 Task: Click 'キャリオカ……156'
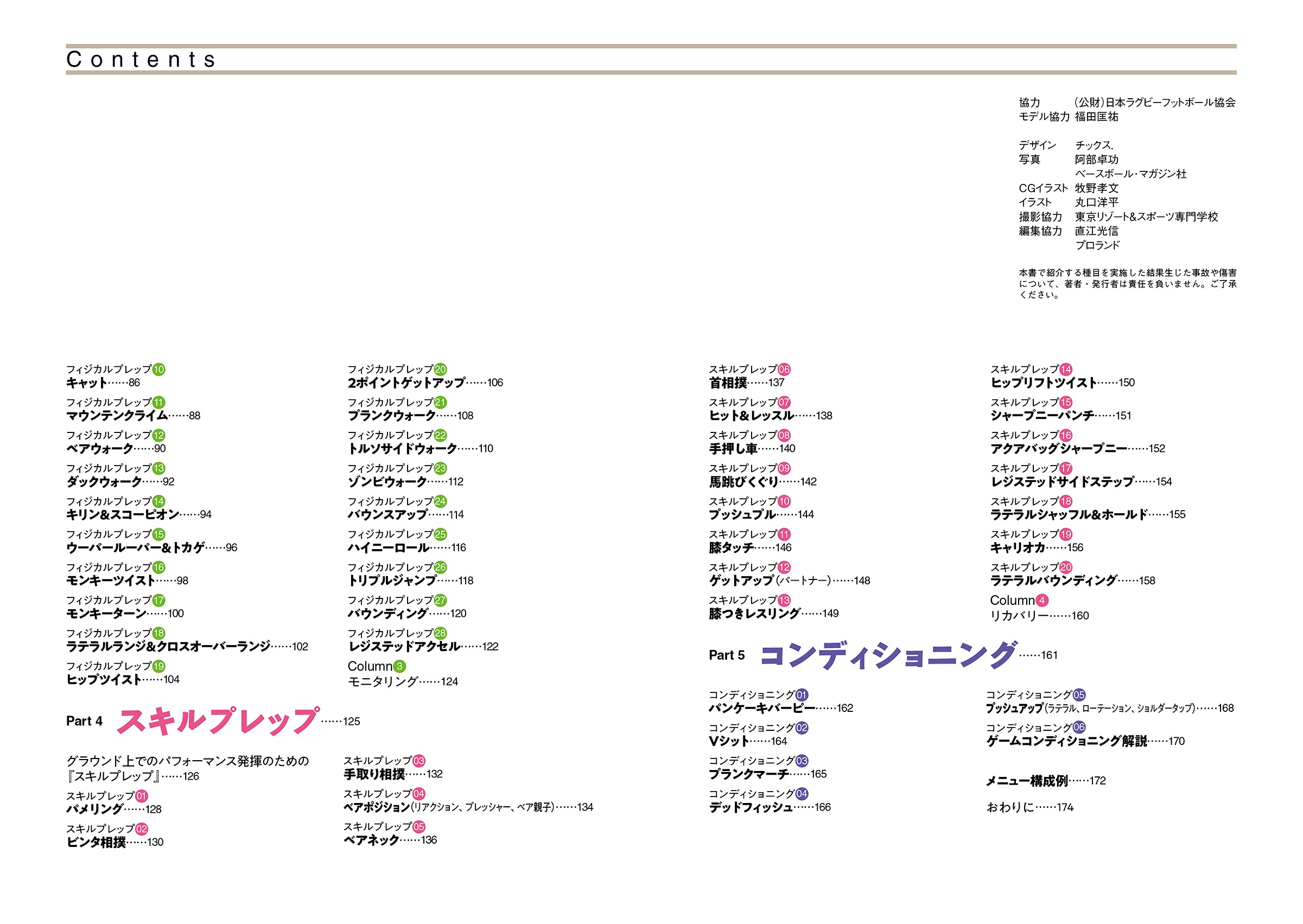click(1037, 547)
